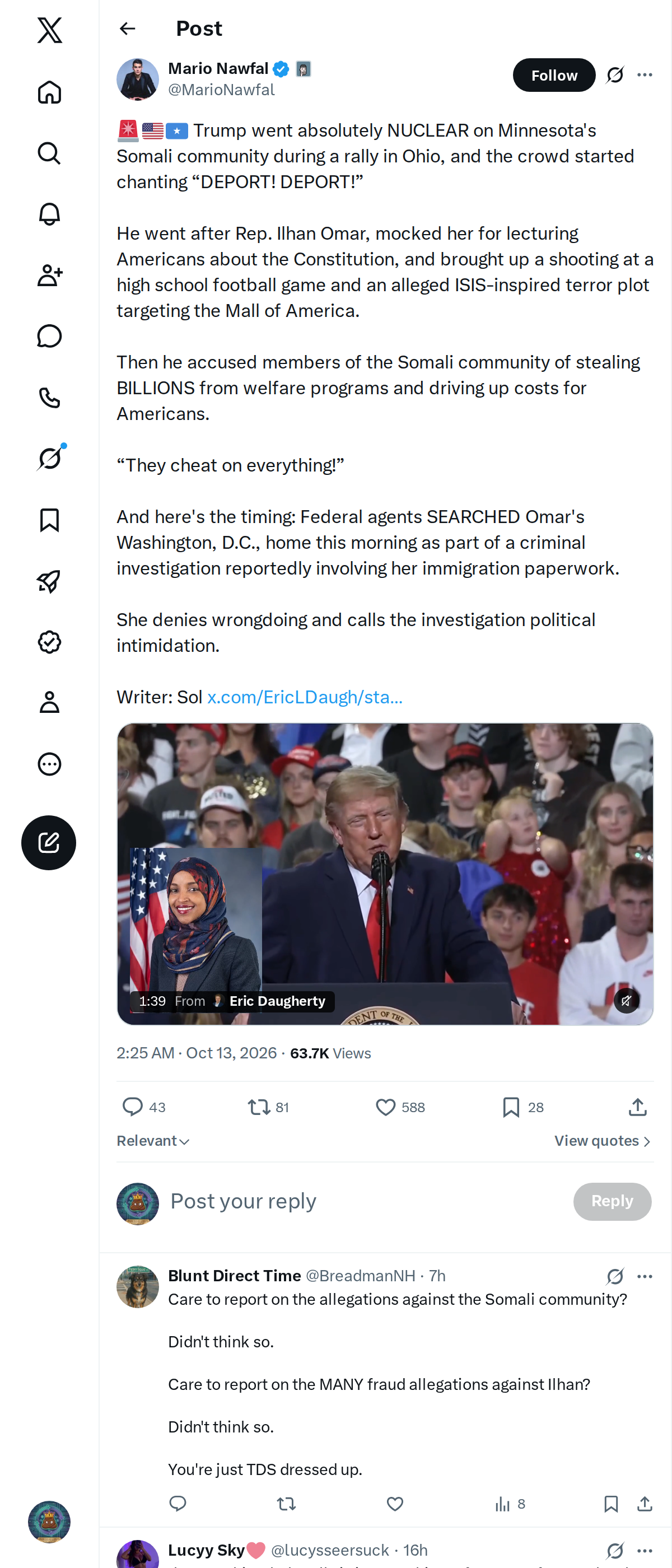Follow Mario Nawfal
The height and width of the screenshot is (1568, 672).
pyautogui.click(x=554, y=75)
